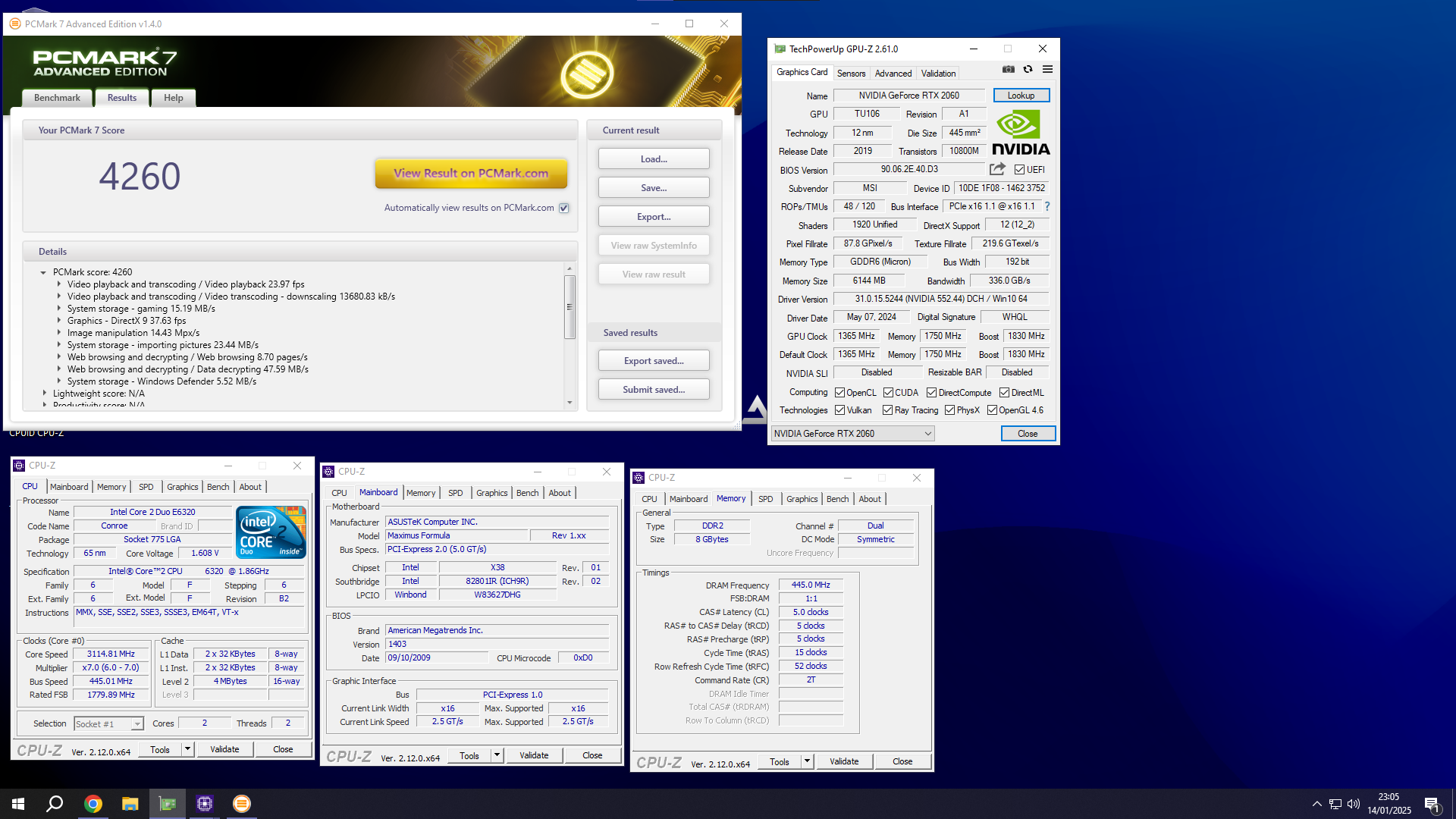Click the Toggle the OpenGL 4.6 checkbox

click(991, 410)
